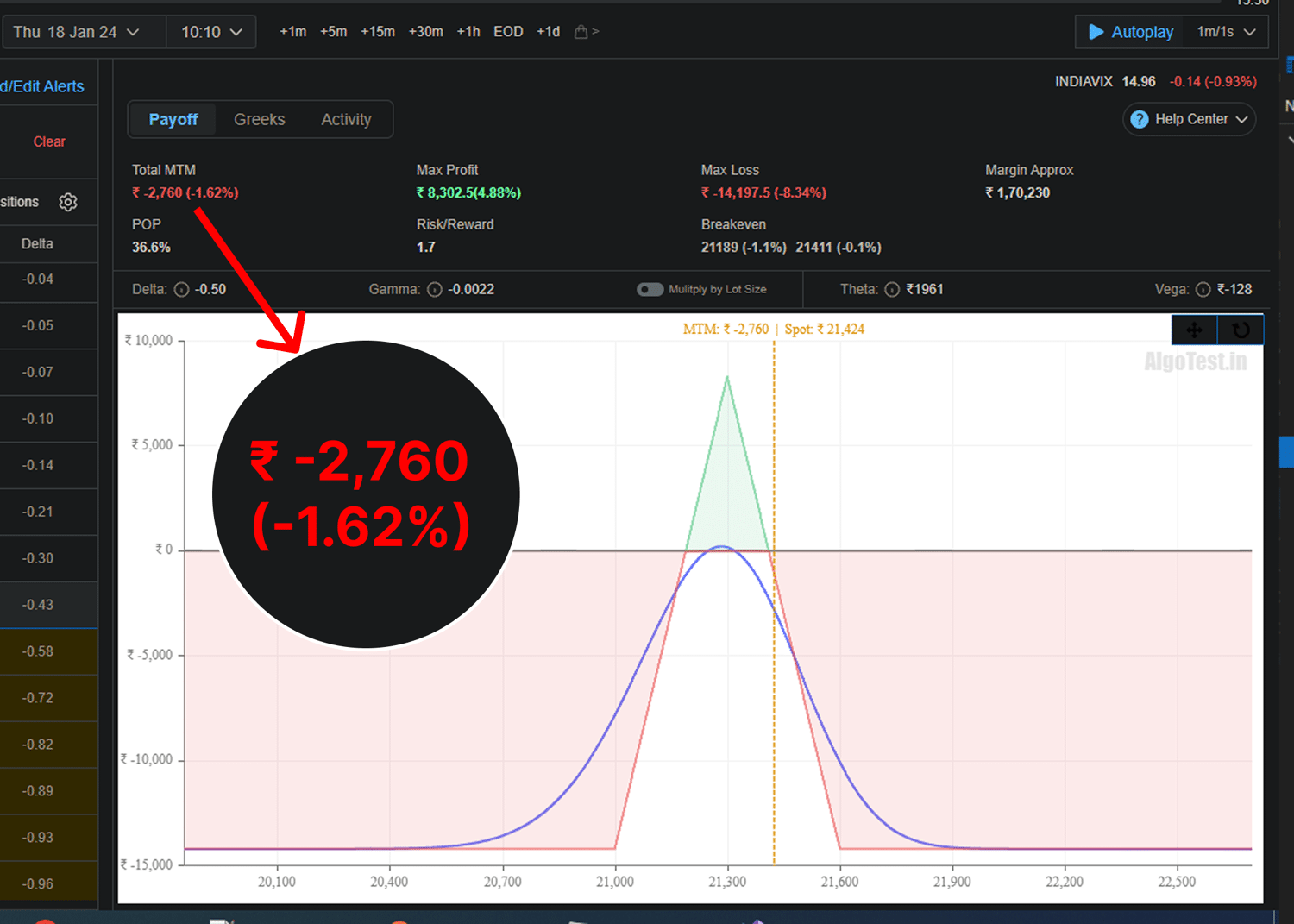Advance time using +15m button
Image resolution: width=1294 pixels, height=924 pixels.
(377, 32)
